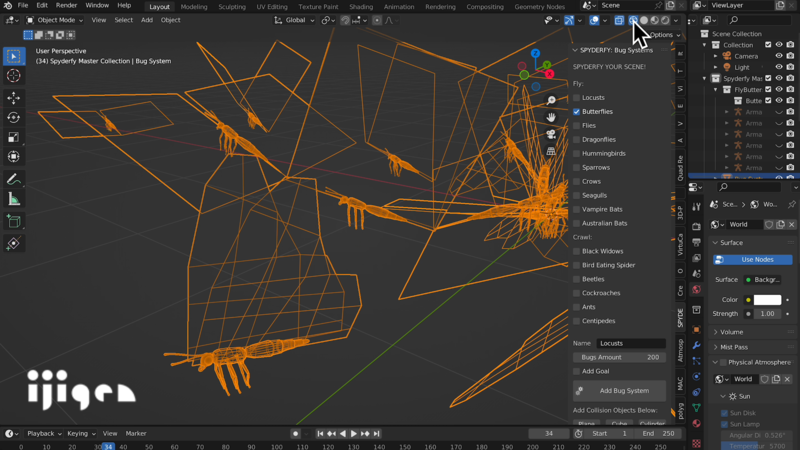Adjust the Bugs Amount 200 field

[619, 357]
